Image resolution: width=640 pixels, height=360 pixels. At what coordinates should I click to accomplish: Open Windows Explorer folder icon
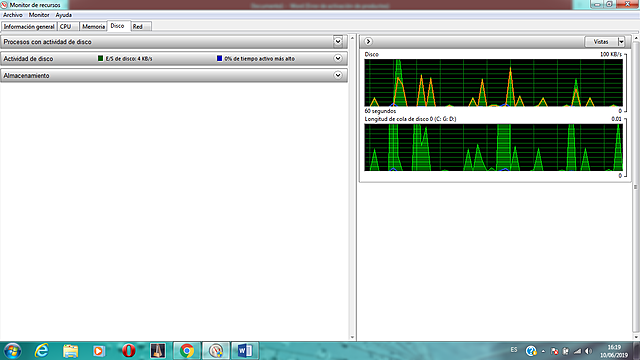[x=70, y=351]
